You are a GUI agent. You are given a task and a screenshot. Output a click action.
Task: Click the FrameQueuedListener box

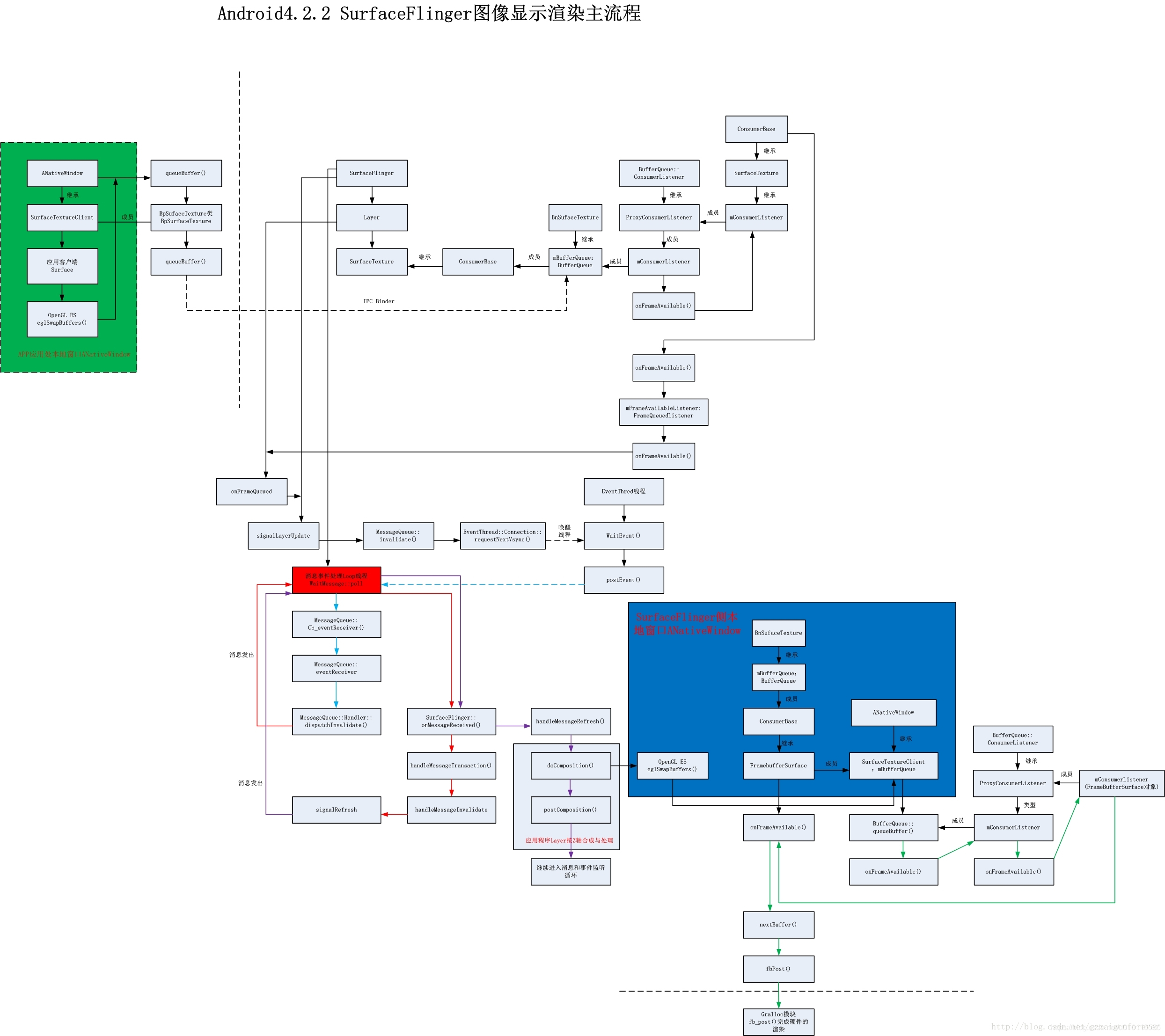(x=663, y=412)
